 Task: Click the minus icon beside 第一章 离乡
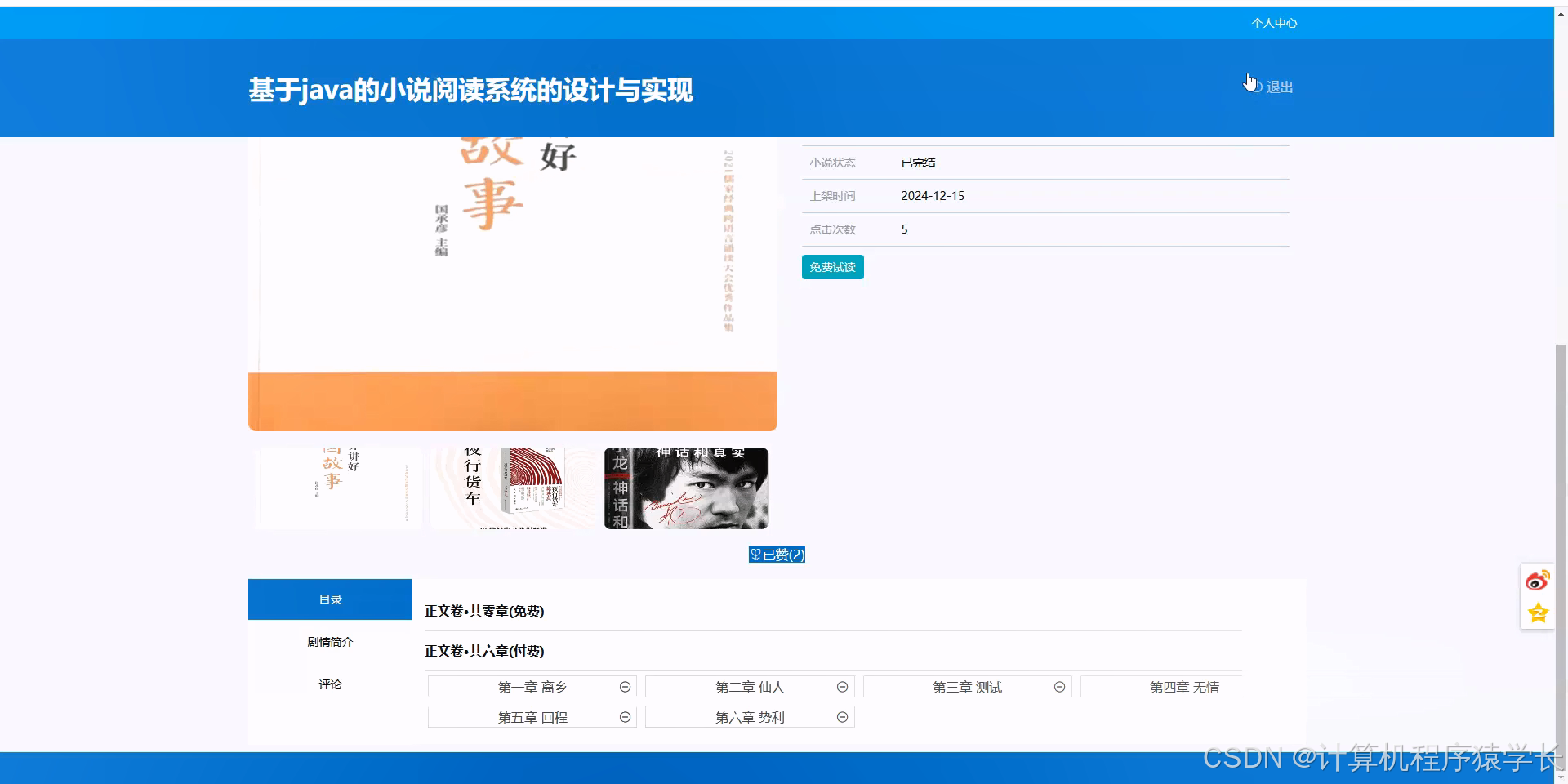(x=625, y=686)
